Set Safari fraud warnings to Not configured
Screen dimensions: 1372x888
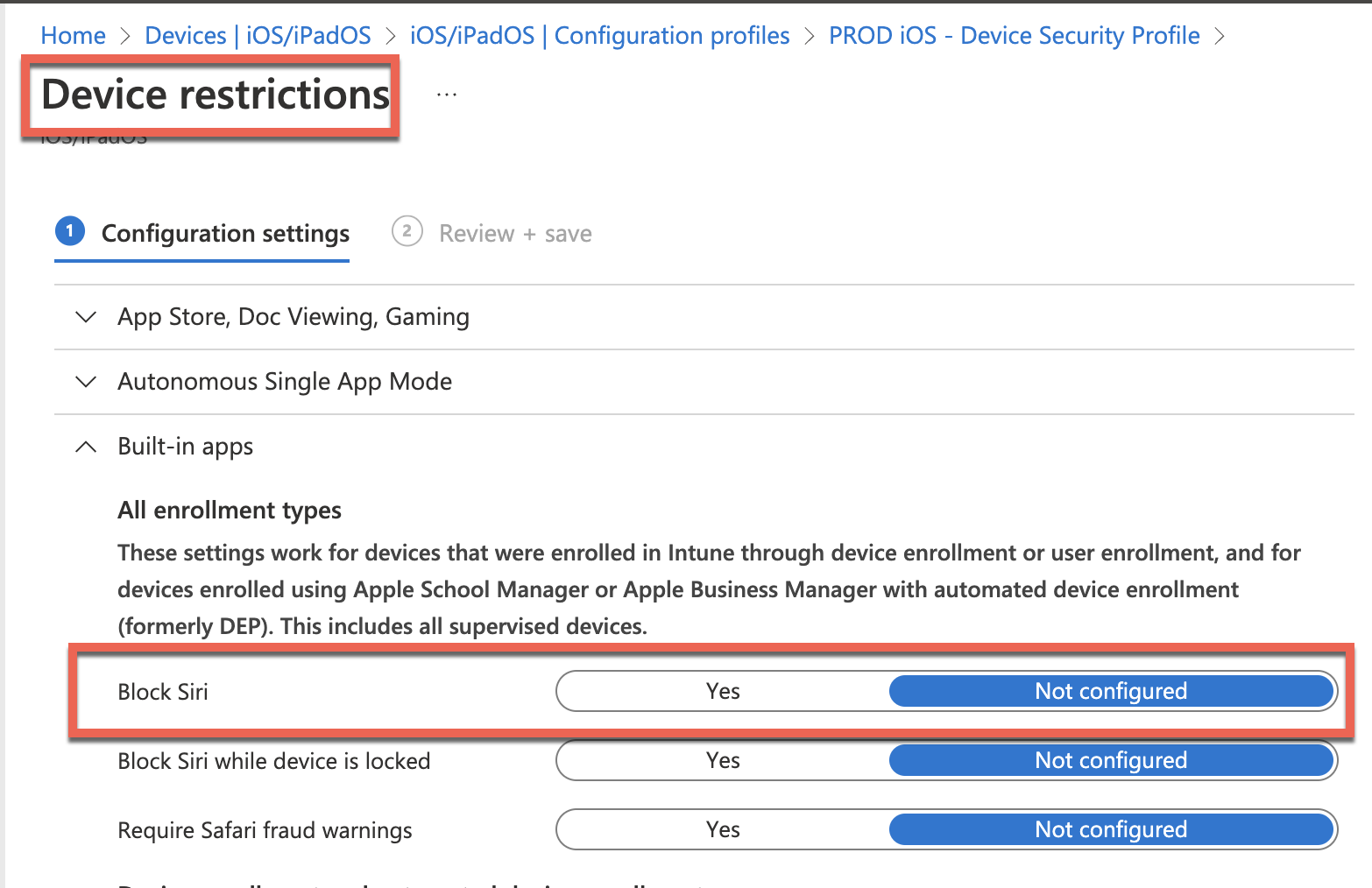tap(1110, 829)
